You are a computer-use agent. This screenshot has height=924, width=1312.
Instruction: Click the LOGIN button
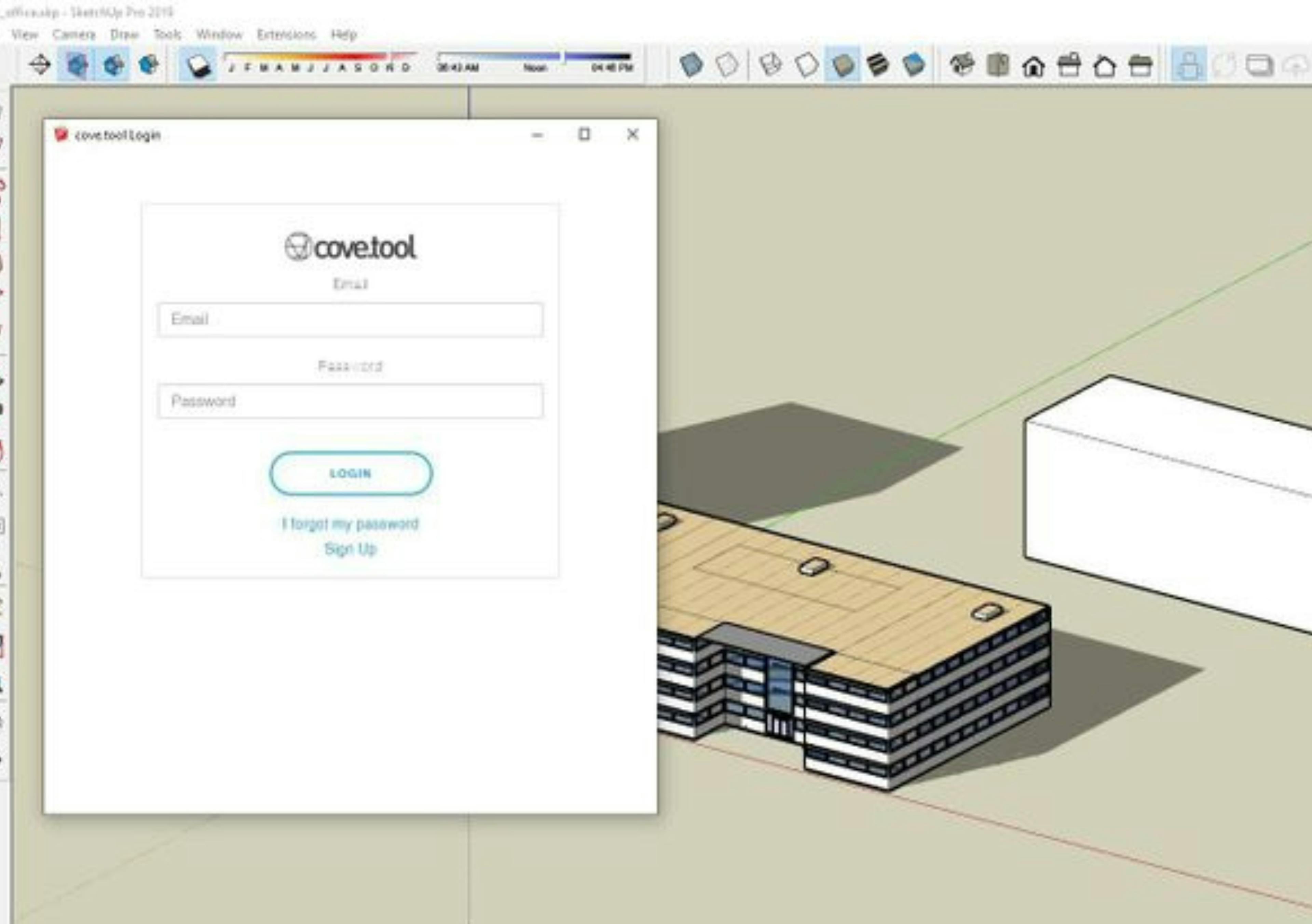[351, 473]
